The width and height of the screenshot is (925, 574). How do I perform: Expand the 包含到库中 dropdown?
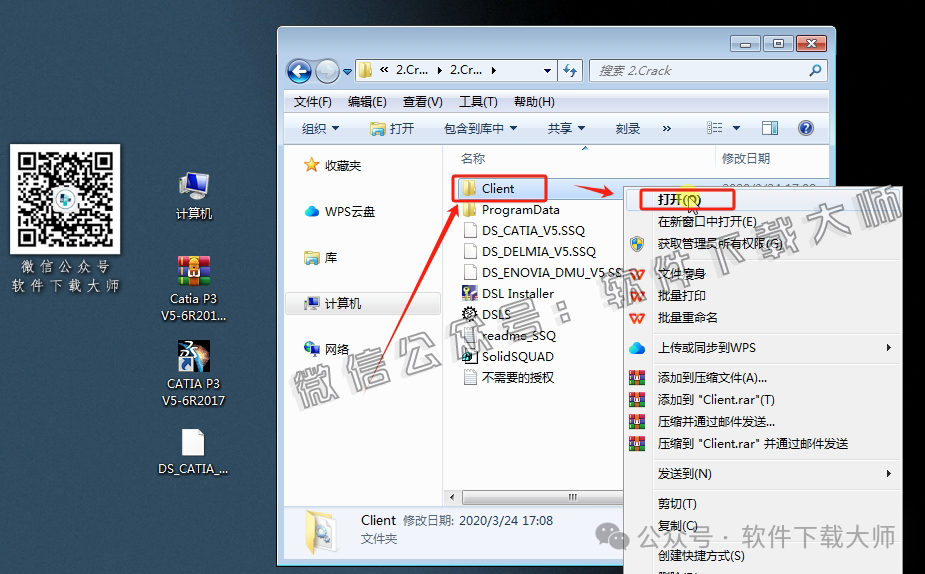(x=480, y=129)
